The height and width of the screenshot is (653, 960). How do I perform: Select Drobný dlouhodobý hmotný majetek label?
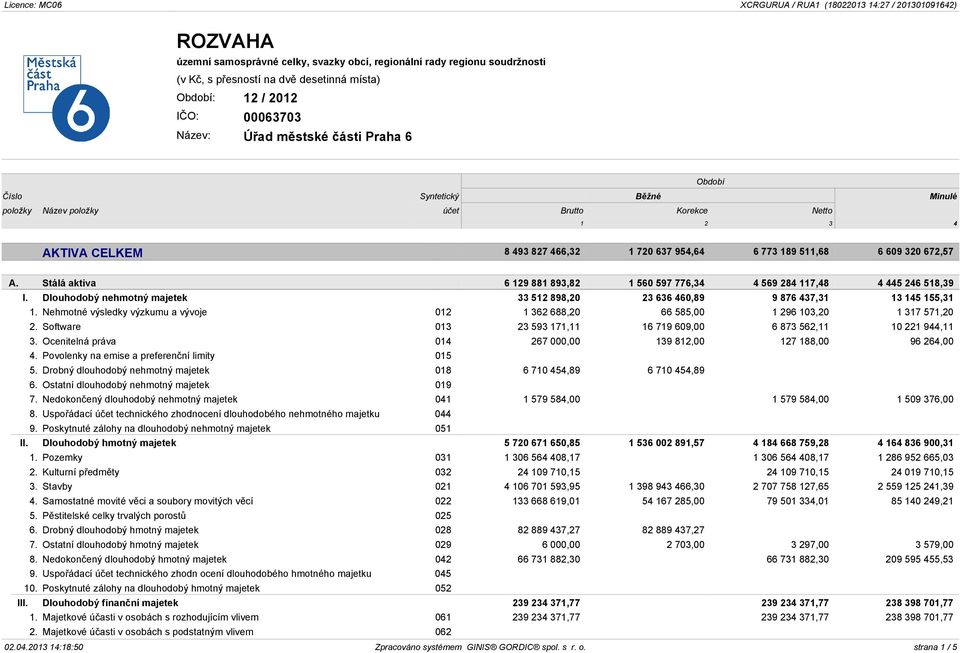tap(121, 530)
